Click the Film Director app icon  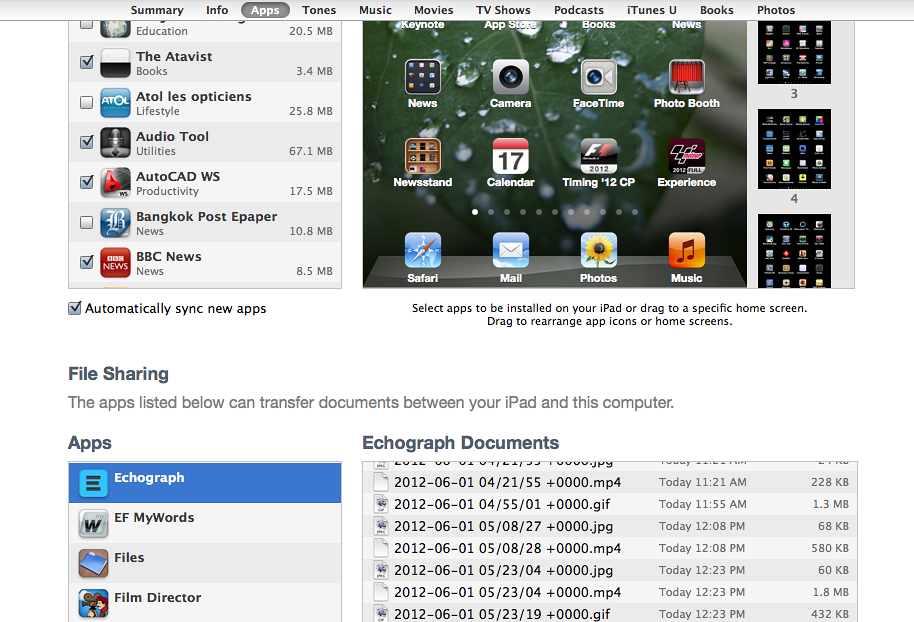93,603
